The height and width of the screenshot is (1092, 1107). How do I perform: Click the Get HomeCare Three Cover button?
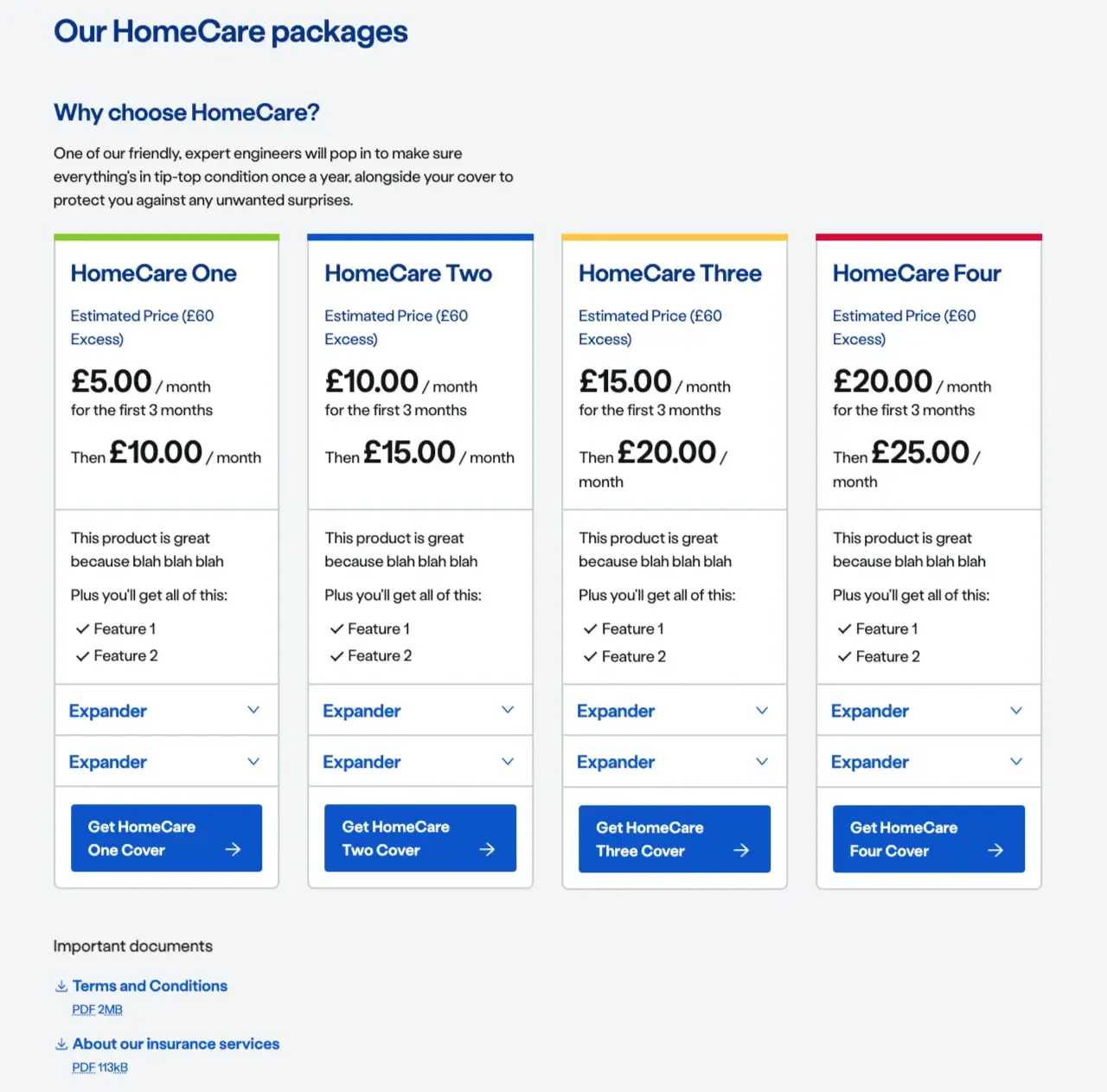(x=674, y=838)
